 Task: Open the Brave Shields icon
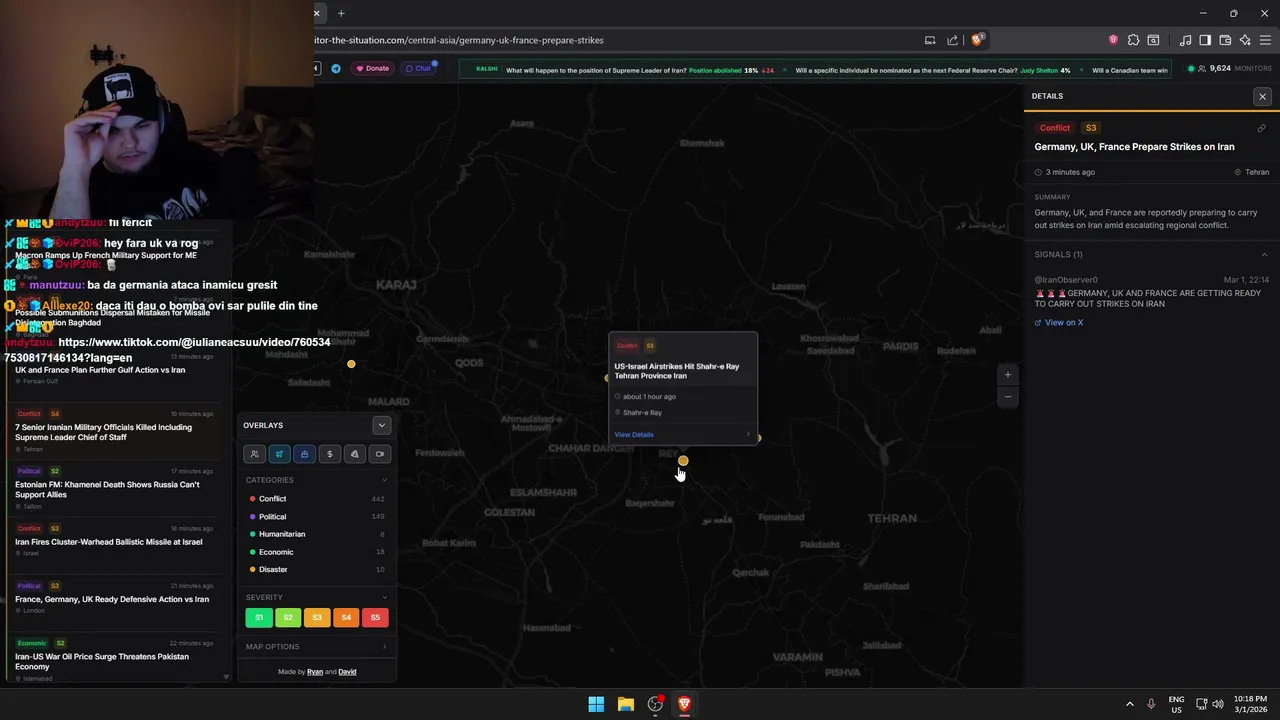977,40
